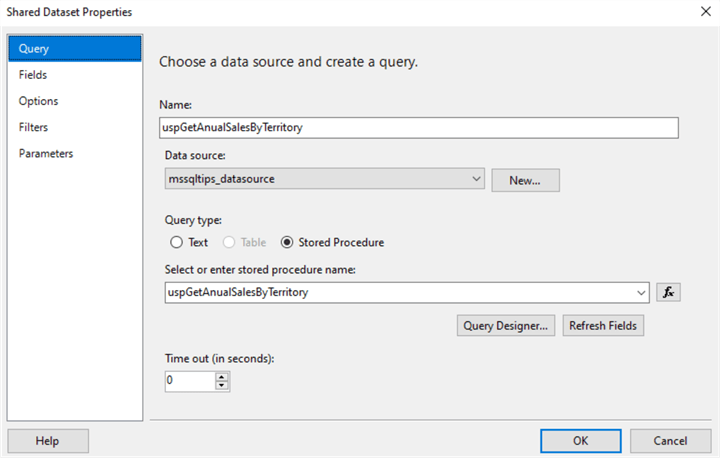Increase the time out value
This screenshot has width=720, height=458.
pyautogui.click(x=222, y=376)
